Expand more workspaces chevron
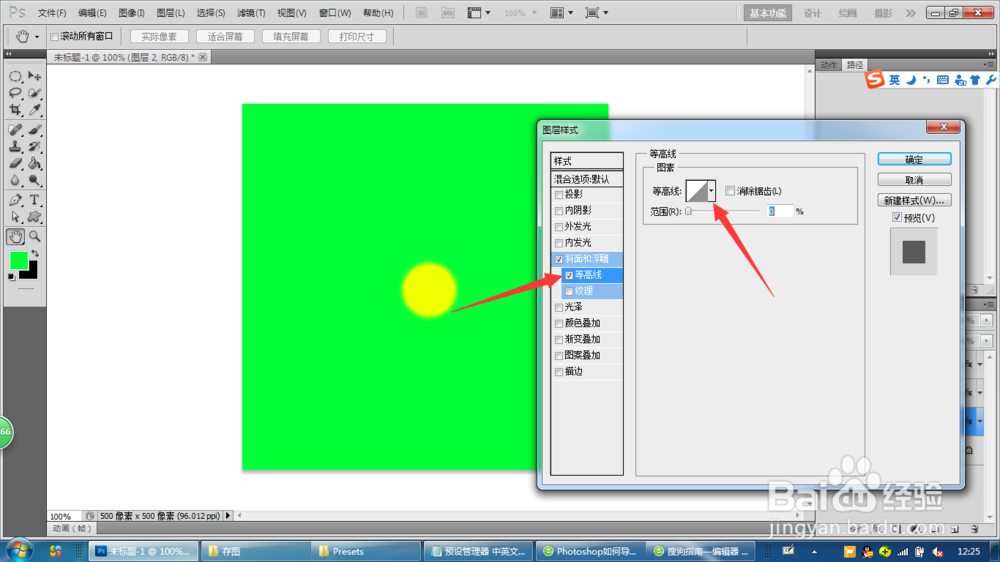 click(911, 13)
